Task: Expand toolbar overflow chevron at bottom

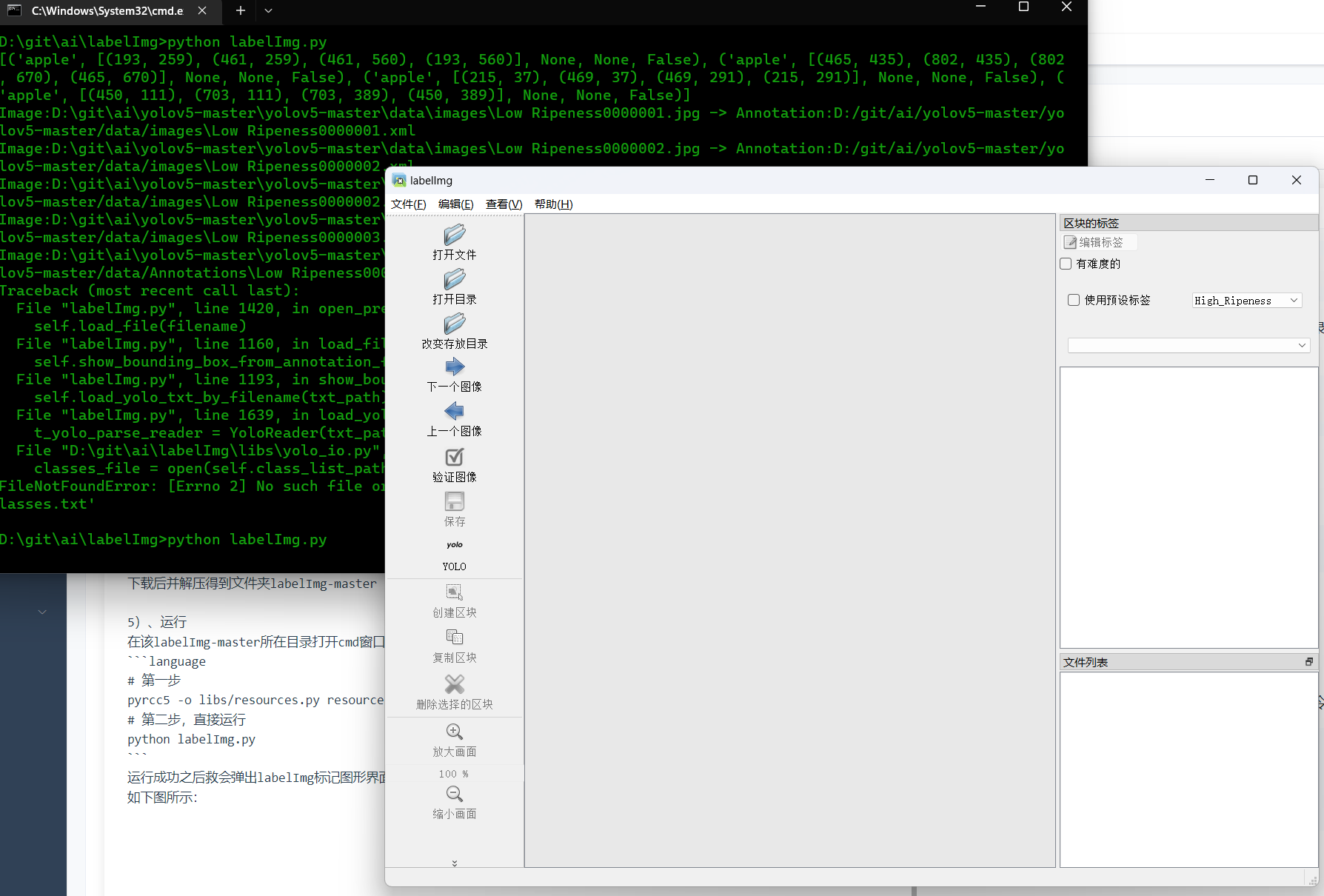Action: [x=454, y=863]
